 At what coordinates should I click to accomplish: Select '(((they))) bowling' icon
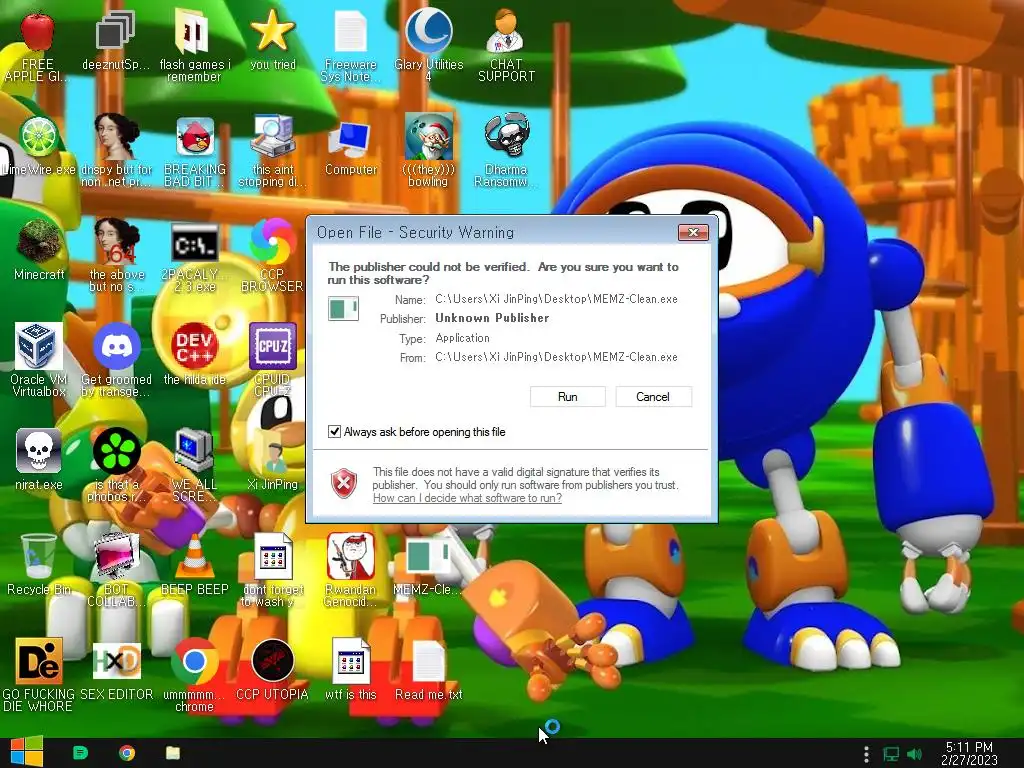(428, 152)
